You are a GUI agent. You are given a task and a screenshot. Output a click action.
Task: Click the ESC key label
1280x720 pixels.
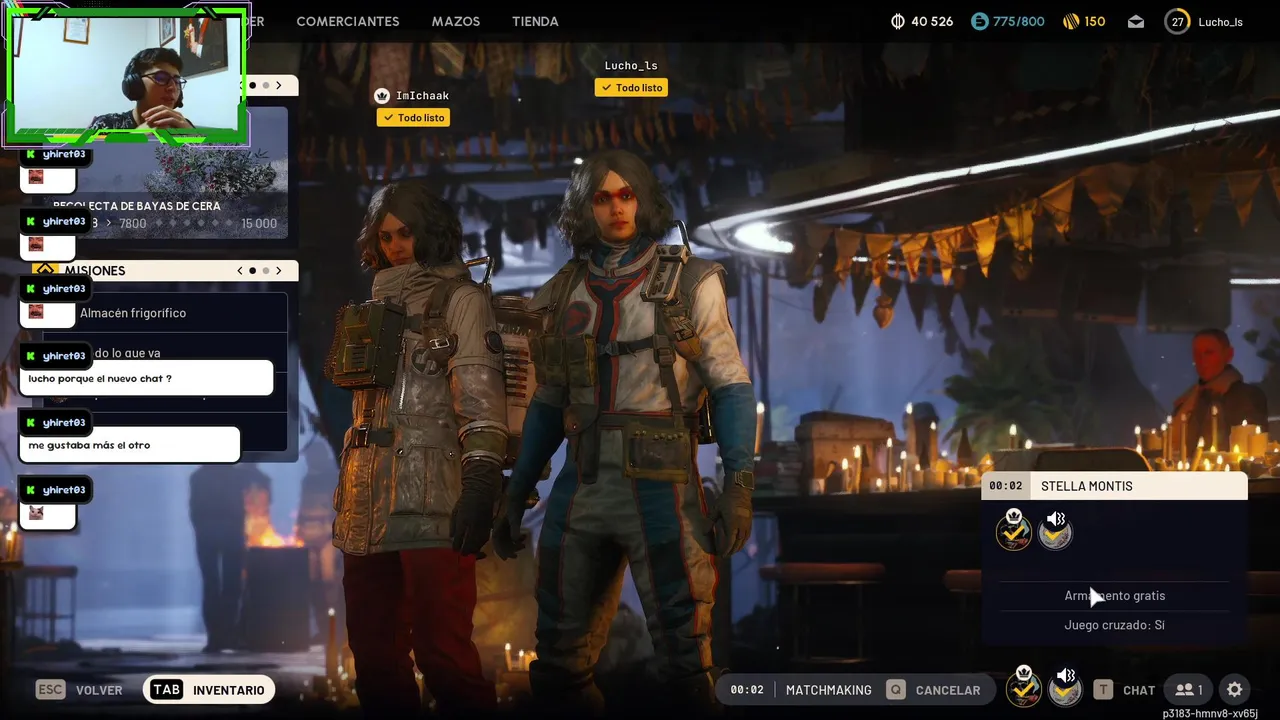[50, 690]
